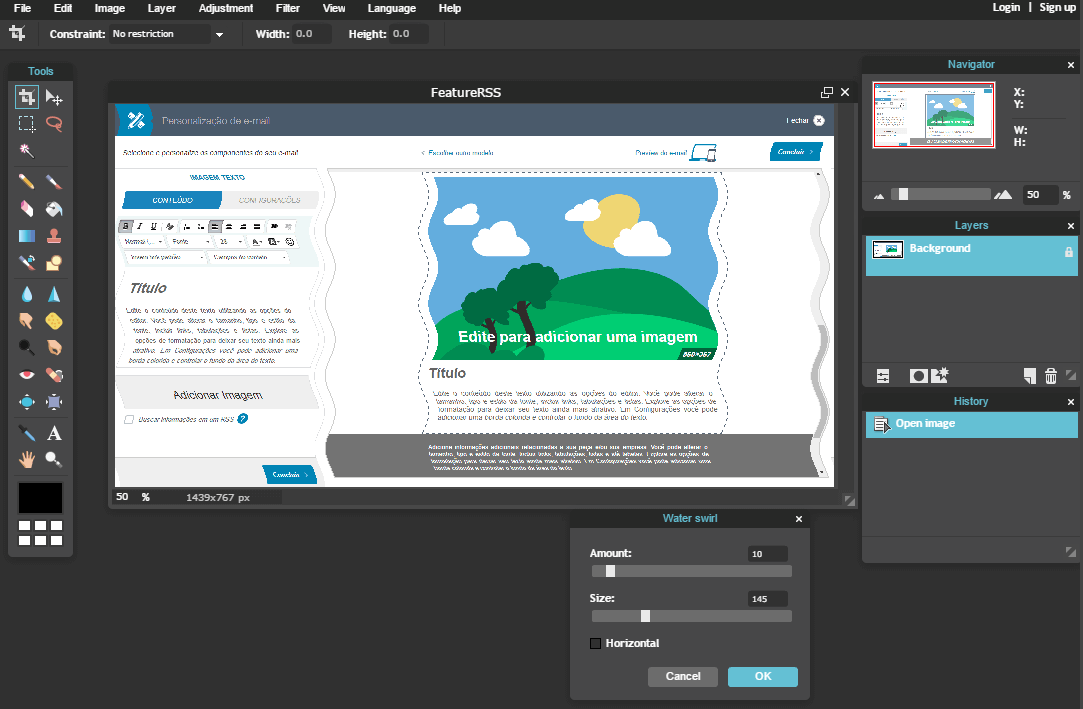The image size is (1083, 709).
Task: Open the Filter menu
Action: (287, 8)
